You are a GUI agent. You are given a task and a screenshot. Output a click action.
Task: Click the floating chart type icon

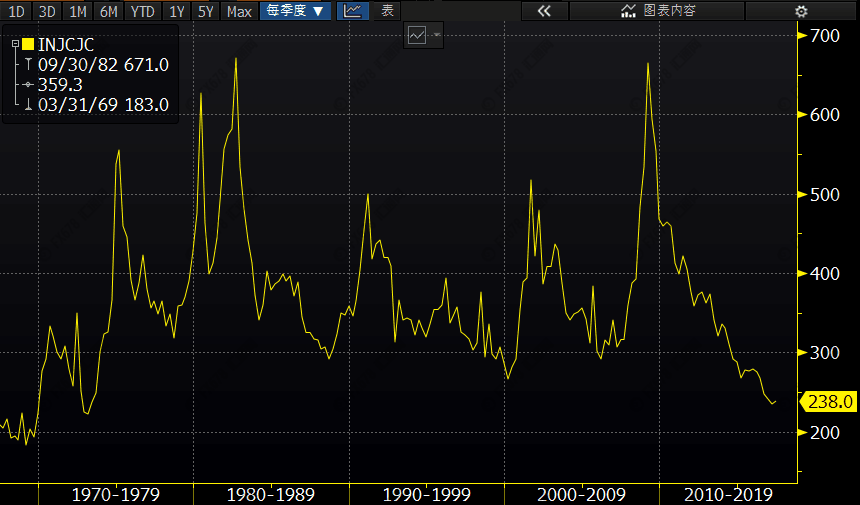(417, 36)
